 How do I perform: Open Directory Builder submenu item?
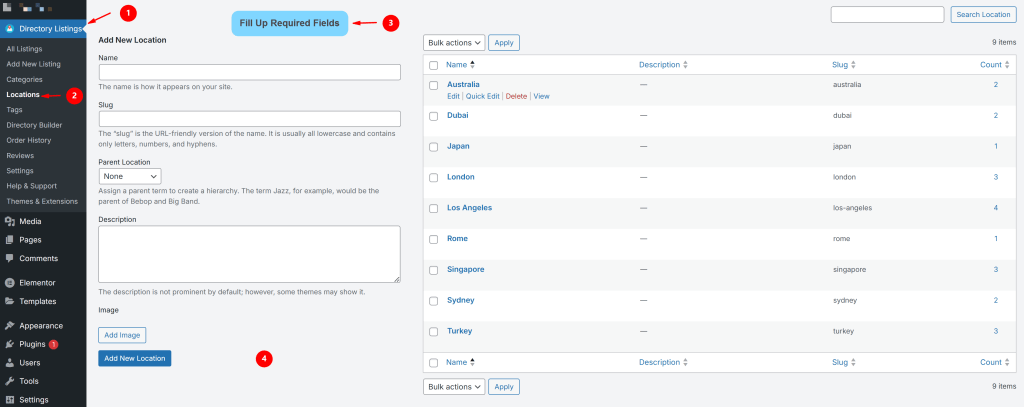34,125
